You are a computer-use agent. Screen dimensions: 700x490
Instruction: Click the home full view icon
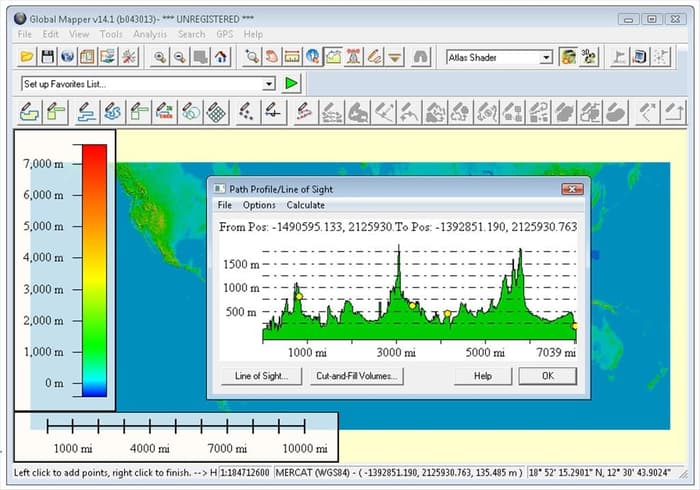click(220, 57)
